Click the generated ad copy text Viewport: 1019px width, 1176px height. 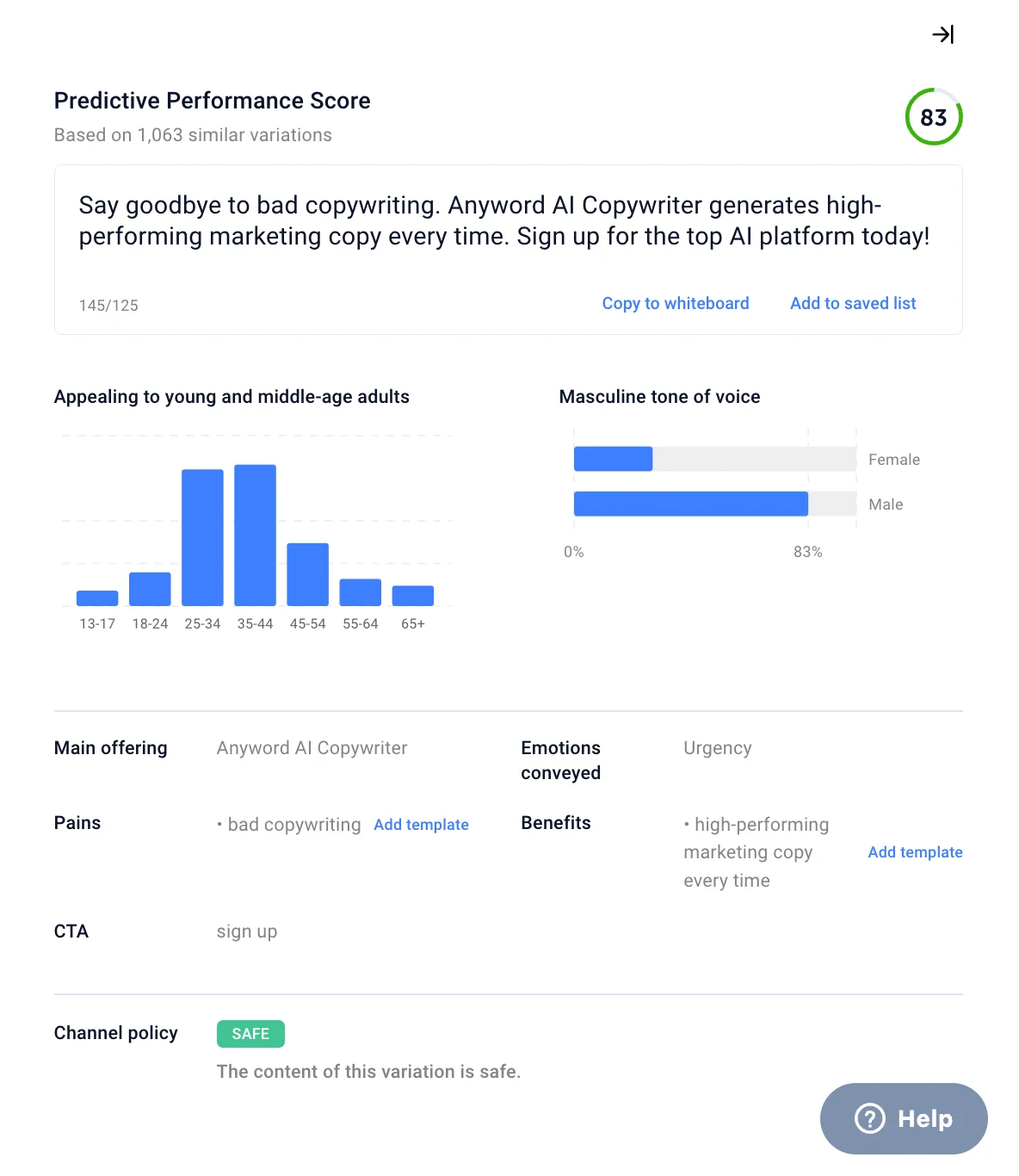coord(503,220)
